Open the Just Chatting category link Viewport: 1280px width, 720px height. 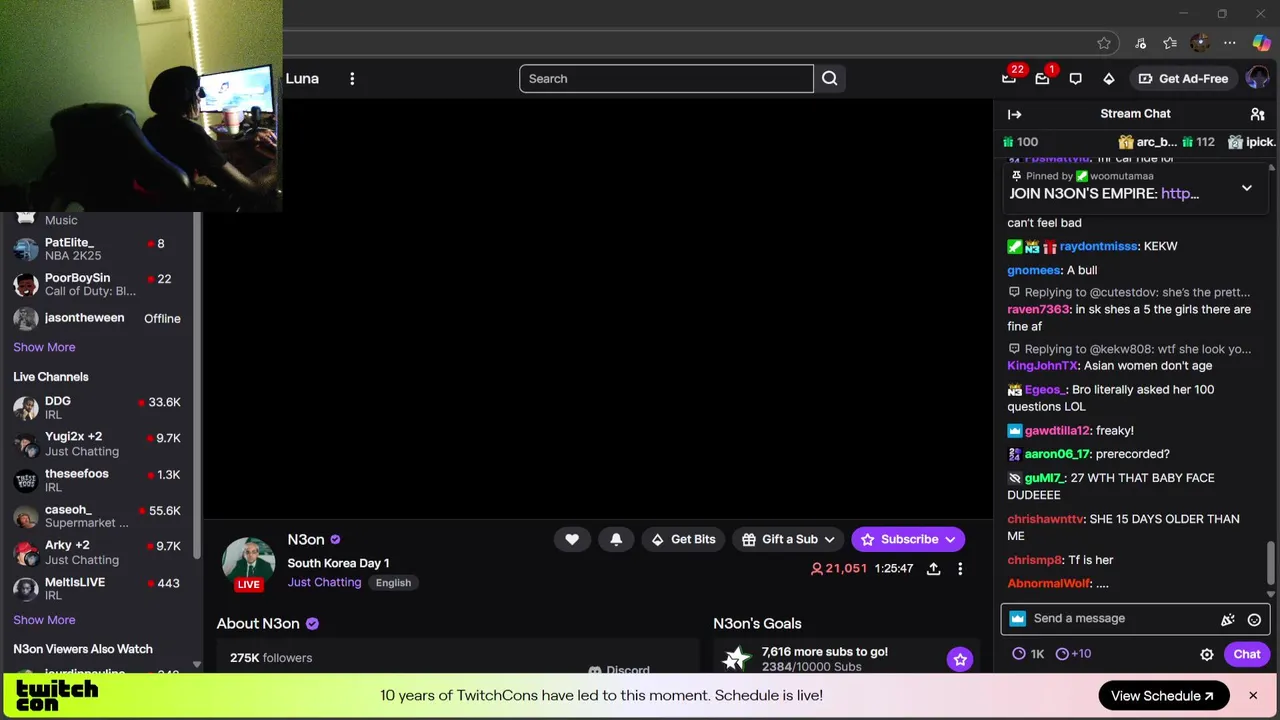point(324,582)
